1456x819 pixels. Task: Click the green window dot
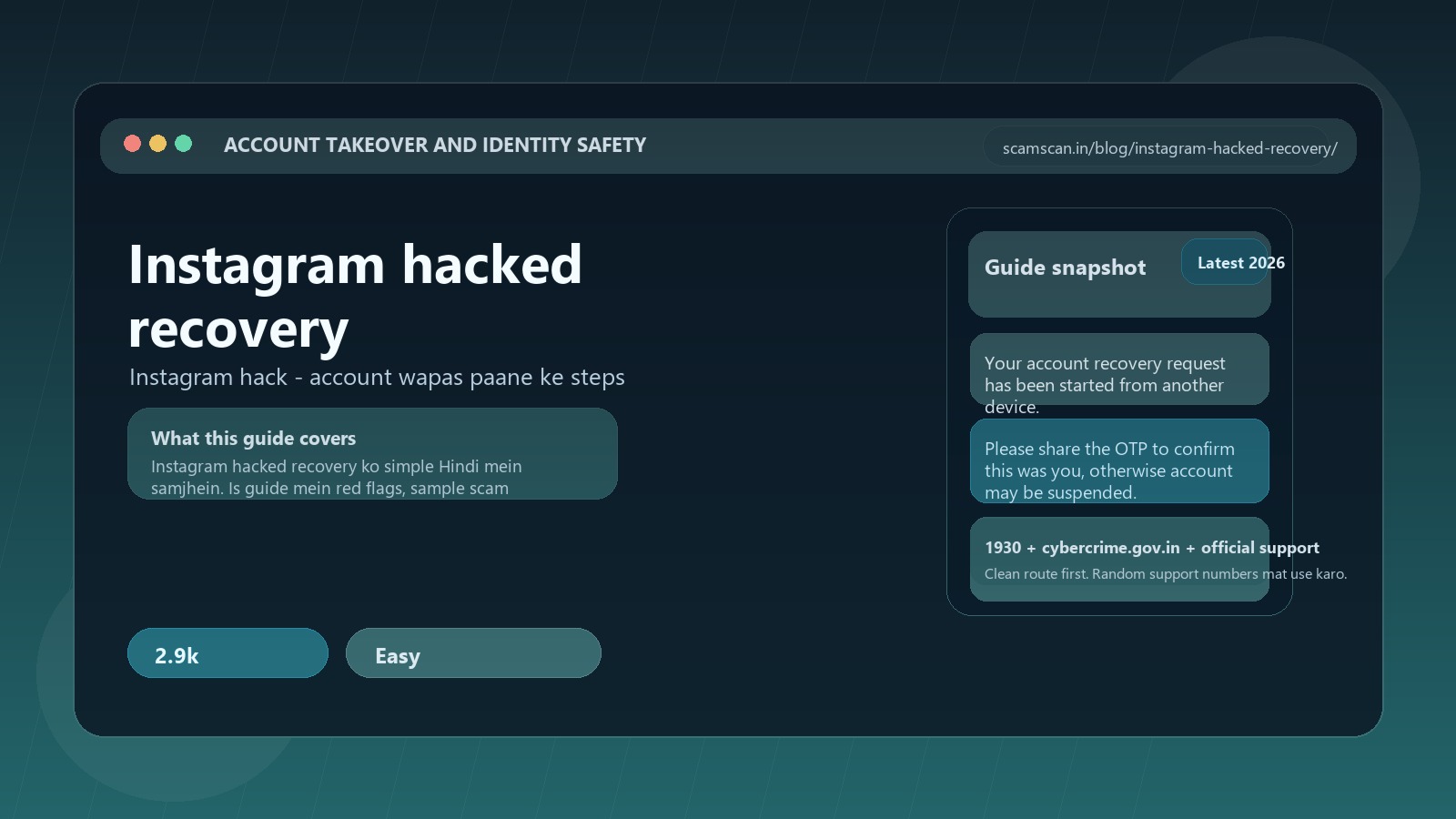coord(183,144)
